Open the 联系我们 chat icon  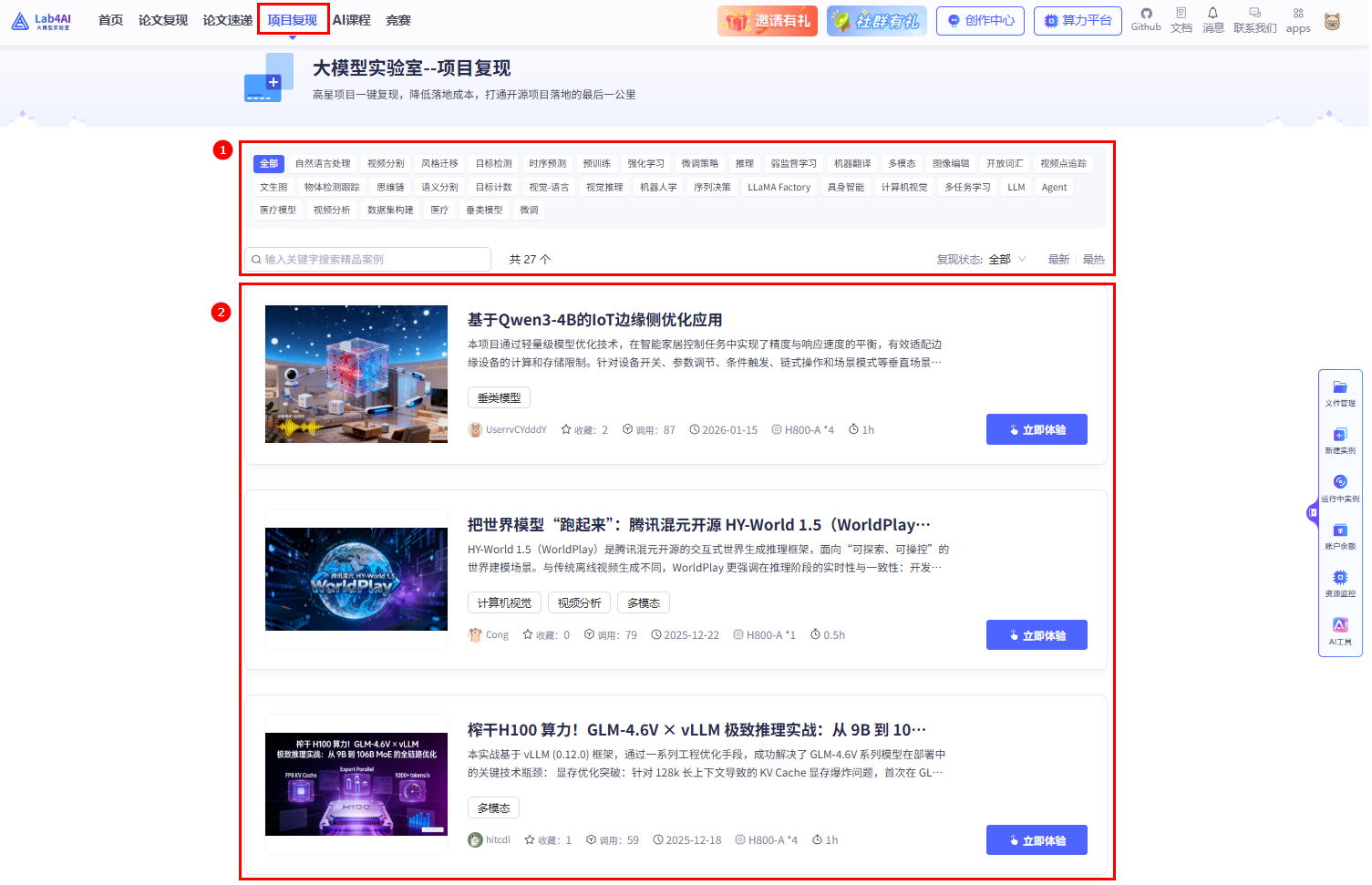(1254, 20)
